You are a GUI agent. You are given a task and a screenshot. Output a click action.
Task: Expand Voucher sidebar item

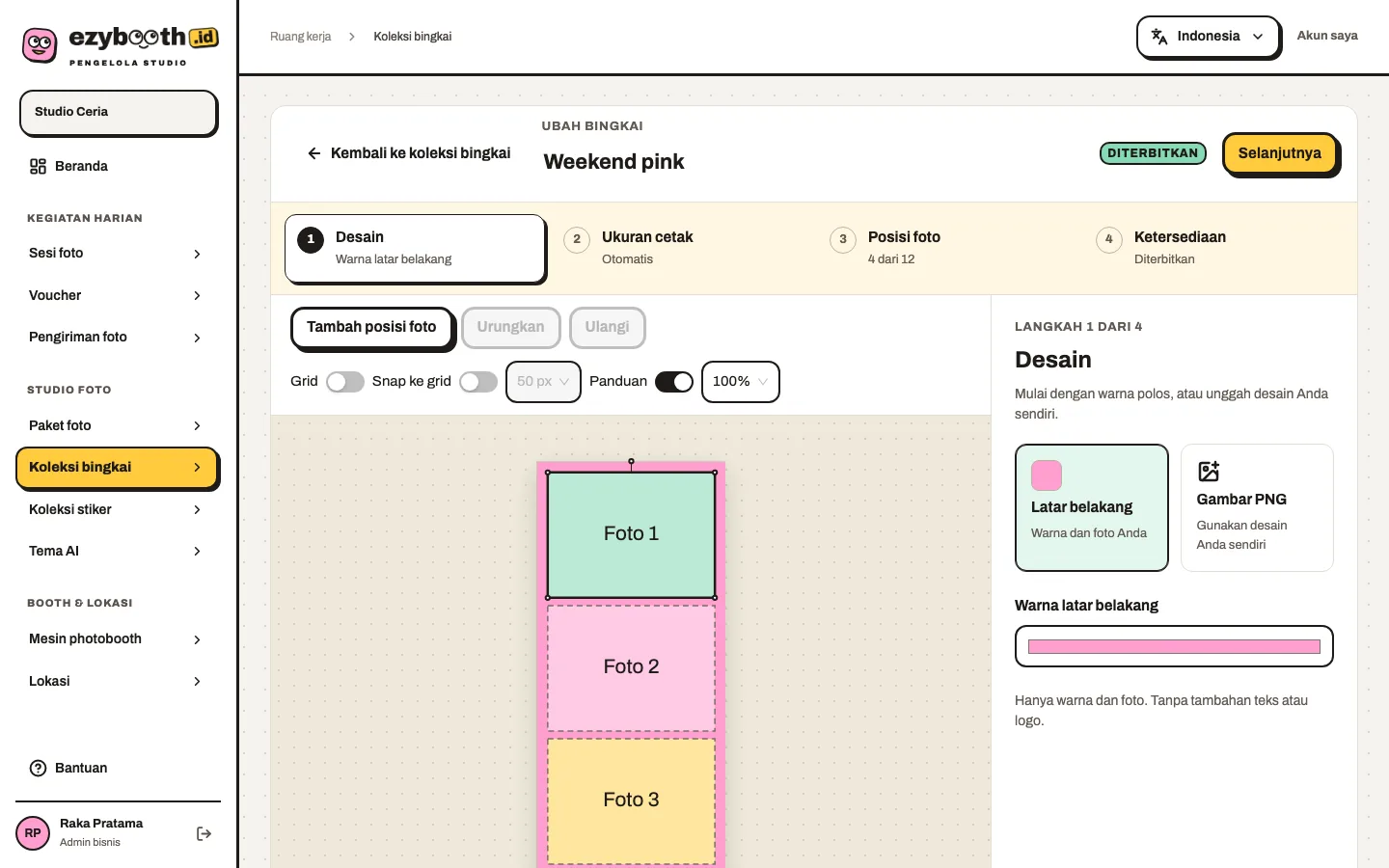coord(117,296)
